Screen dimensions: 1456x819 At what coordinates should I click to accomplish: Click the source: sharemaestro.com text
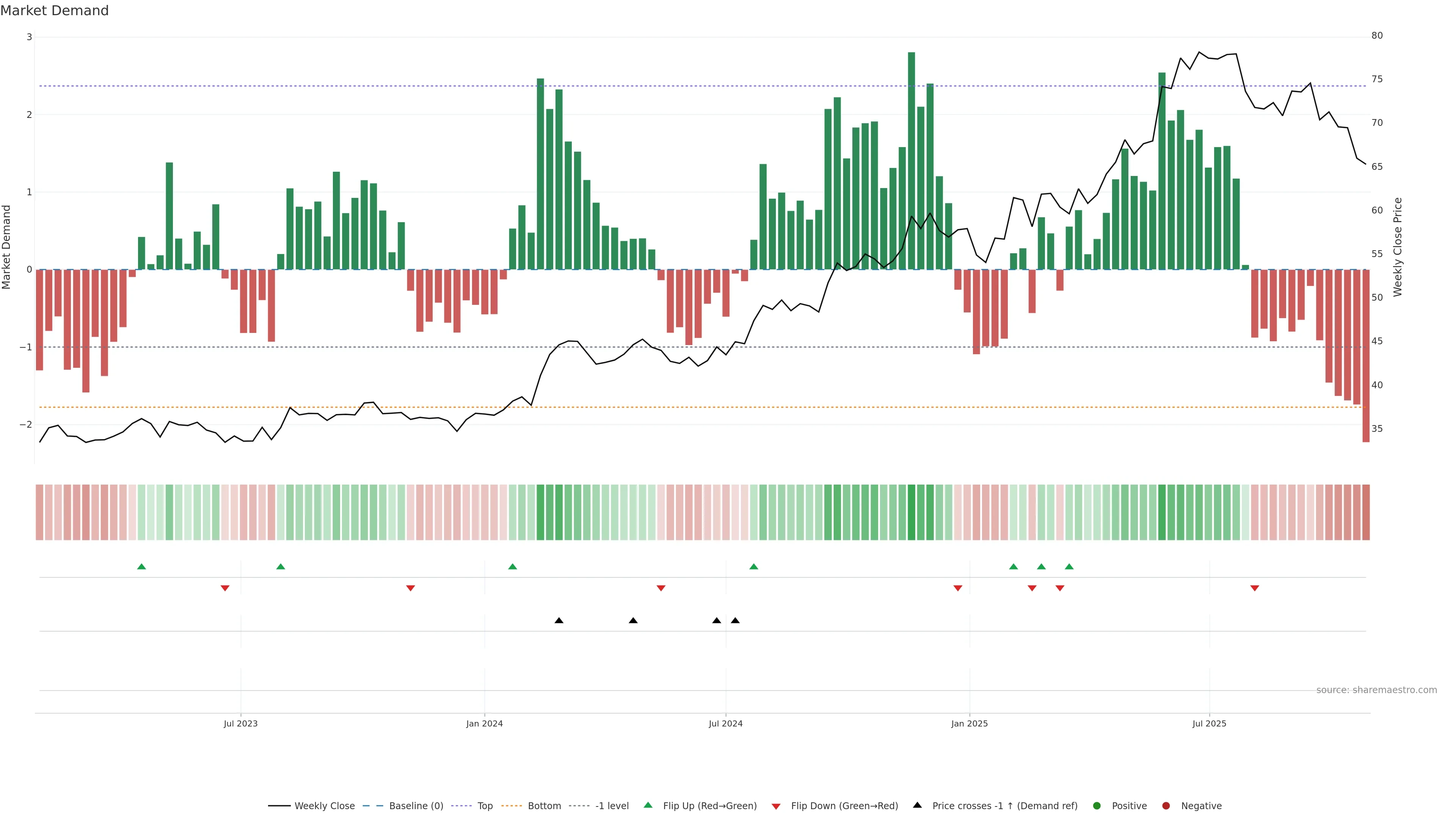pos(1376,690)
